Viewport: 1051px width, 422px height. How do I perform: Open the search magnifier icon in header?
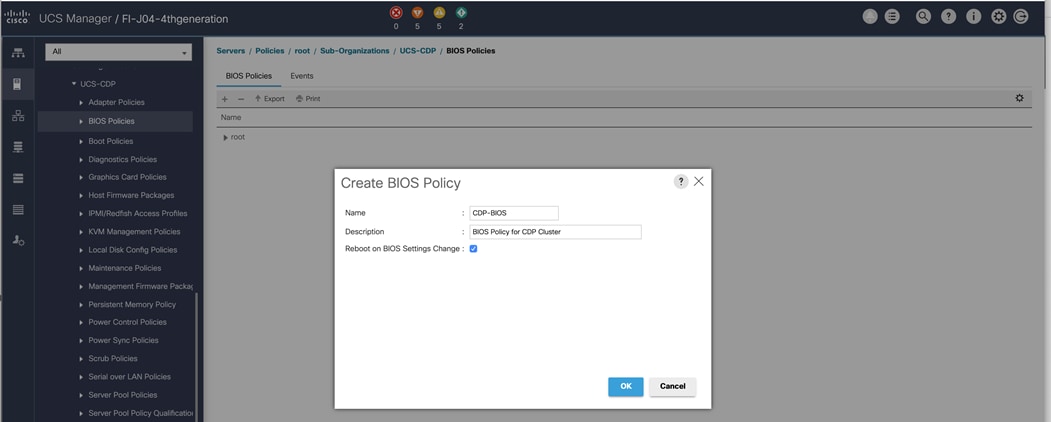click(x=924, y=17)
